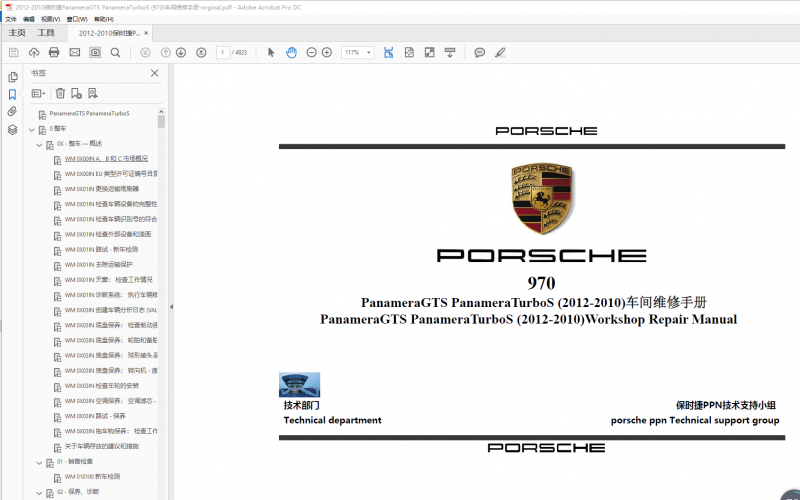Click the upload to cloud icon
The image size is (800, 500).
coord(34,52)
